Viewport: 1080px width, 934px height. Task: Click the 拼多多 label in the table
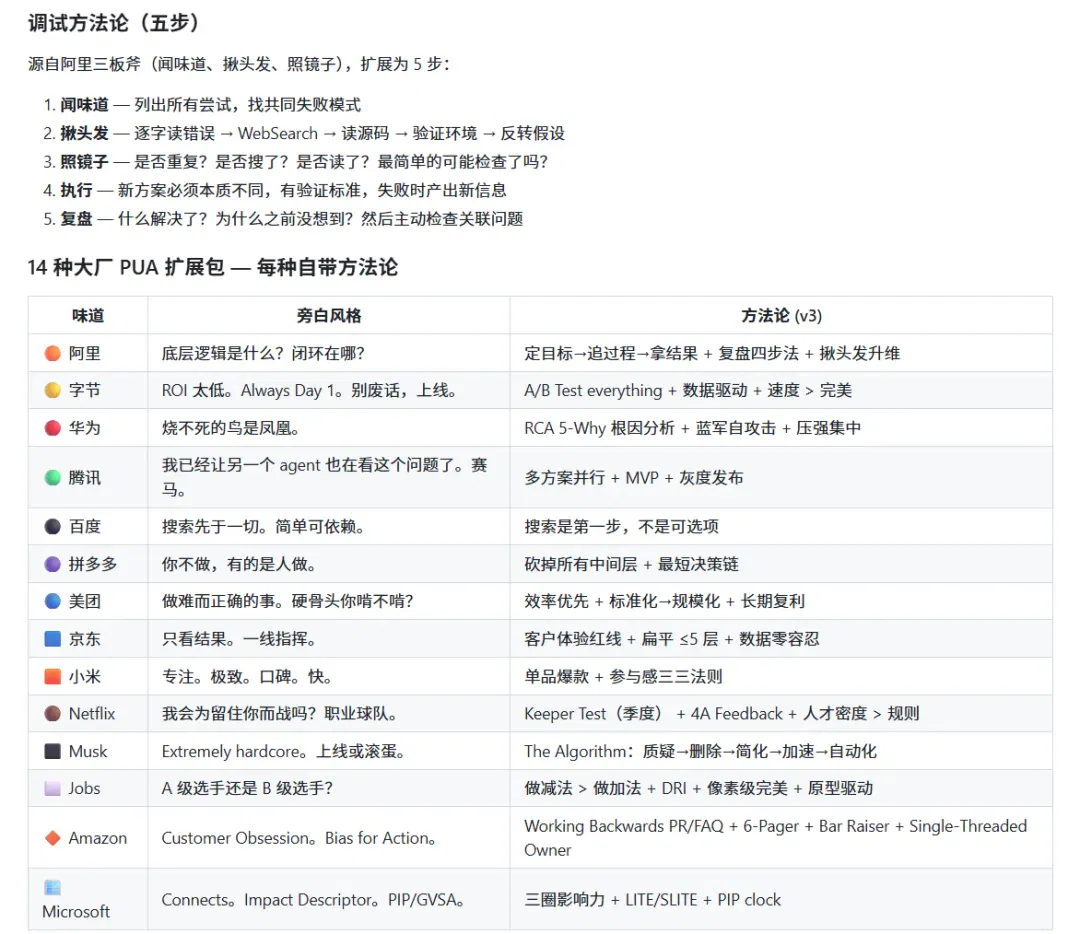point(92,564)
